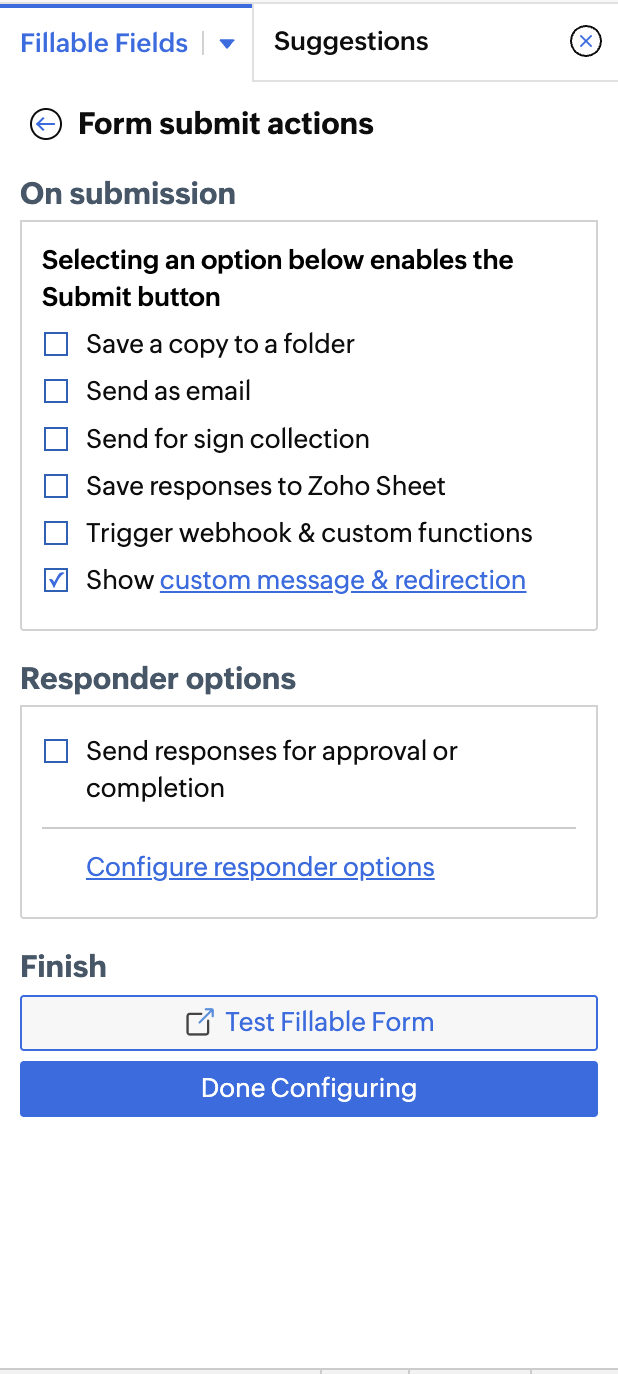Switch to the Suggestions tab
The height and width of the screenshot is (1374, 618).
(351, 42)
